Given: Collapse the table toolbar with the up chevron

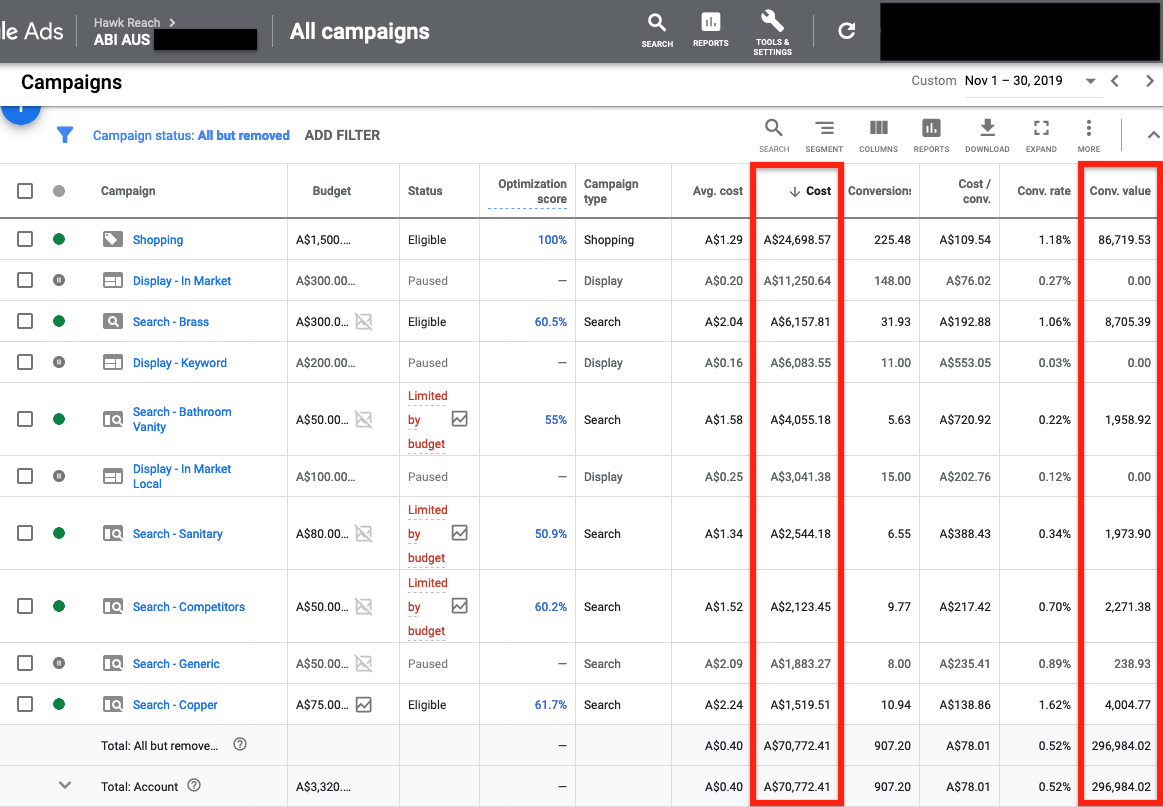Looking at the screenshot, I should tap(1152, 135).
